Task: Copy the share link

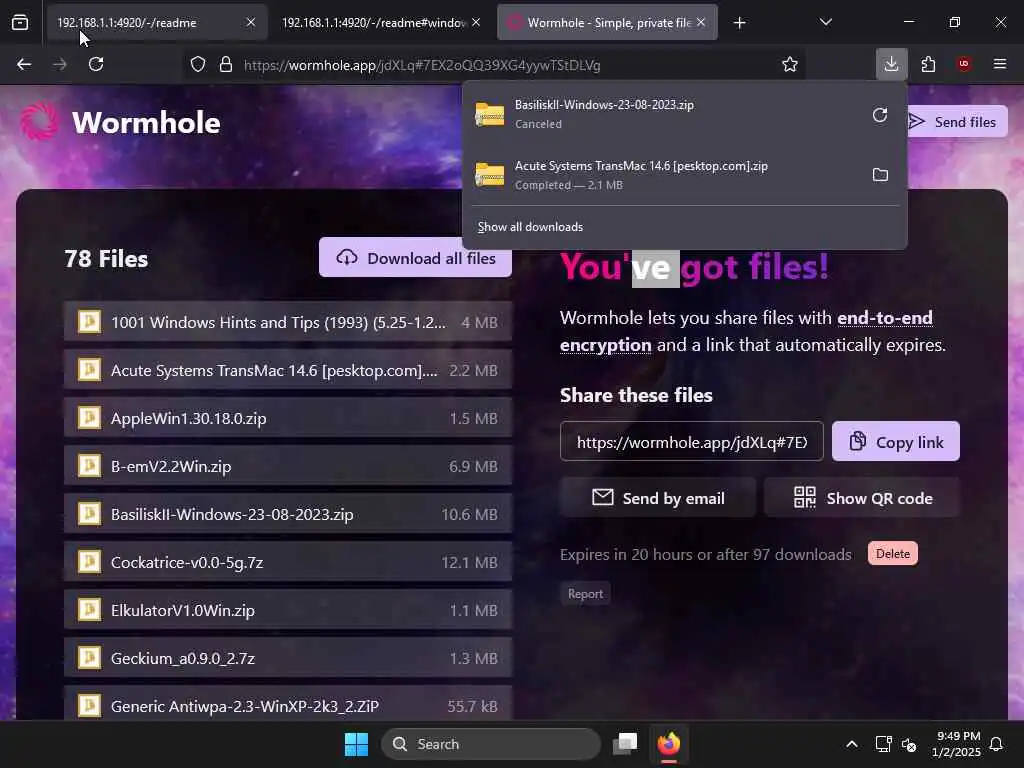Action: pyautogui.click(x=895, y=442)
